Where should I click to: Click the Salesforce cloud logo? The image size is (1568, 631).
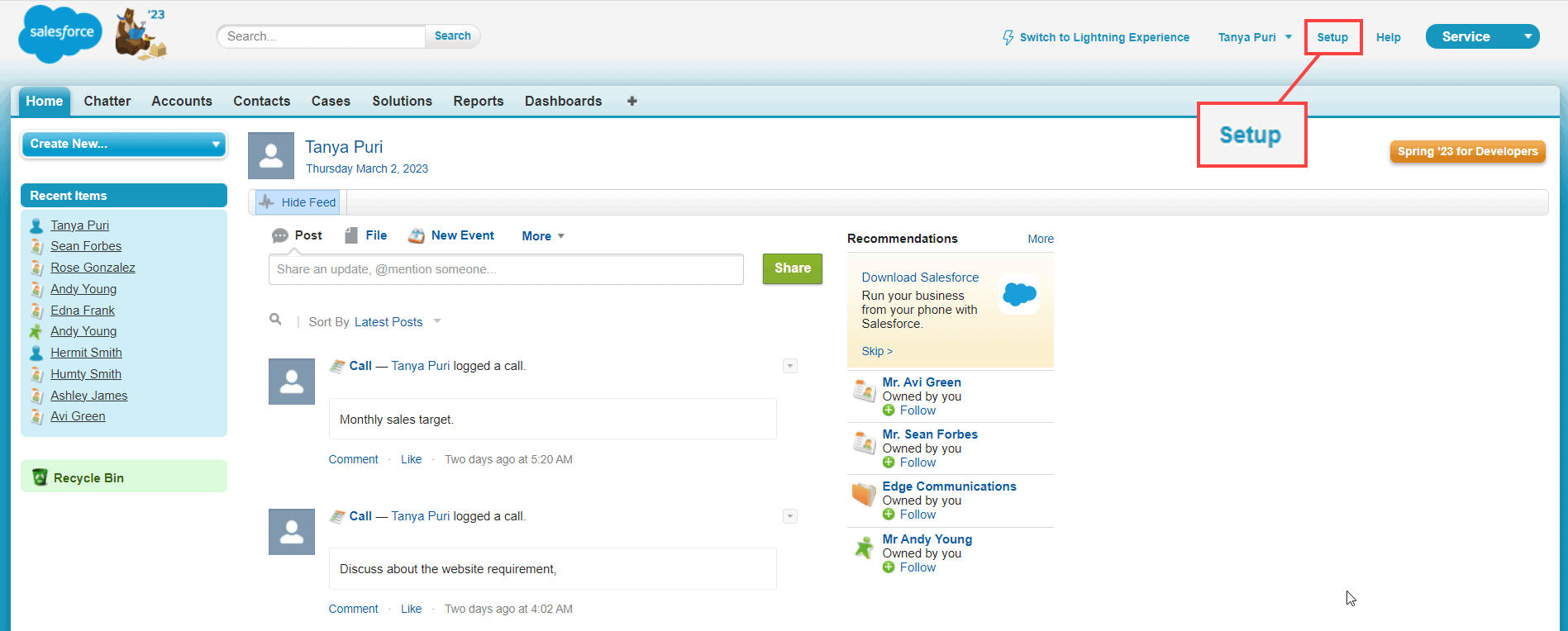(x=60, y=34)
